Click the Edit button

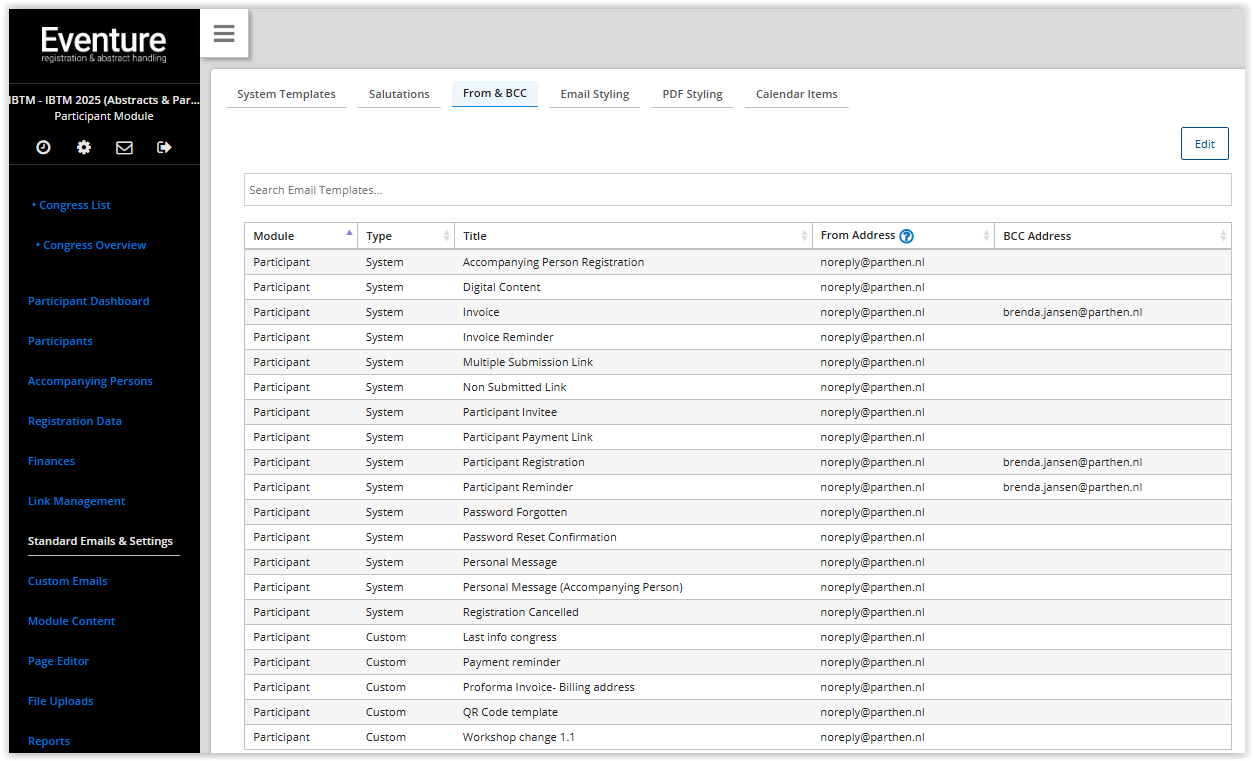pyautogui.click(x=1205, y=144)
